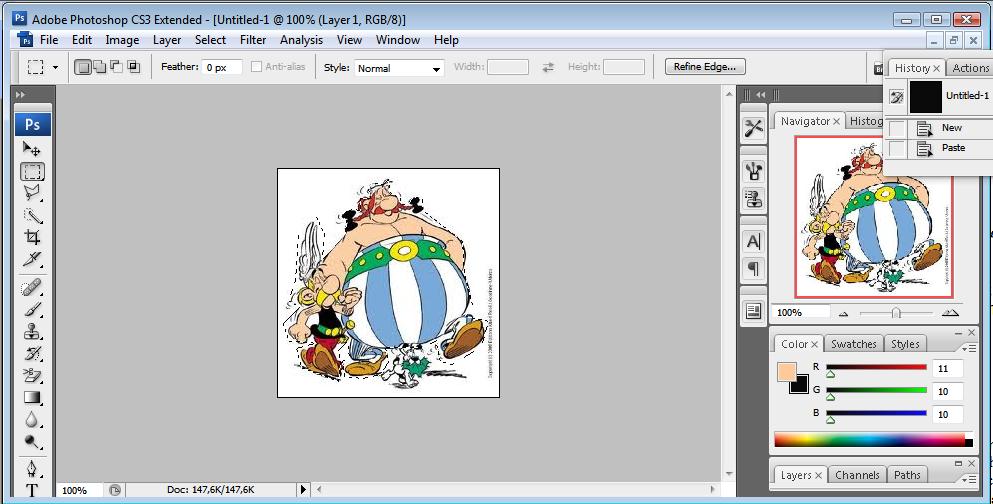Open the Style dropdown showing Normal
This screenshot has height=504, width=993.
[399, 68]
